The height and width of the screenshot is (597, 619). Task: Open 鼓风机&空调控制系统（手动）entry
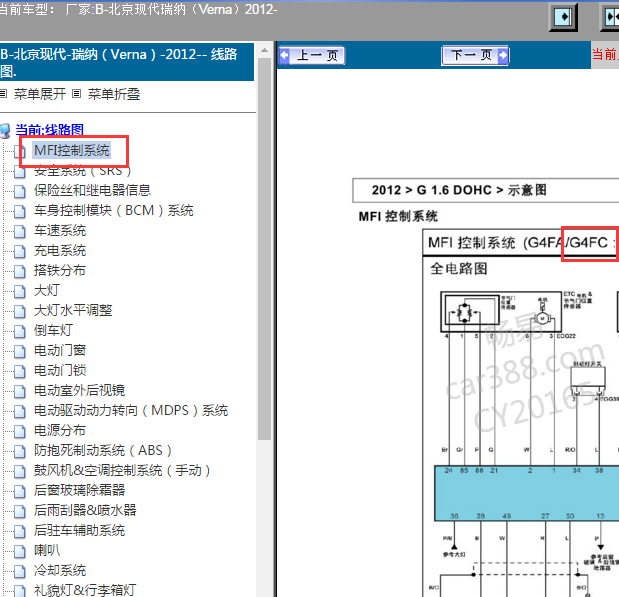[x=122, y=470]
